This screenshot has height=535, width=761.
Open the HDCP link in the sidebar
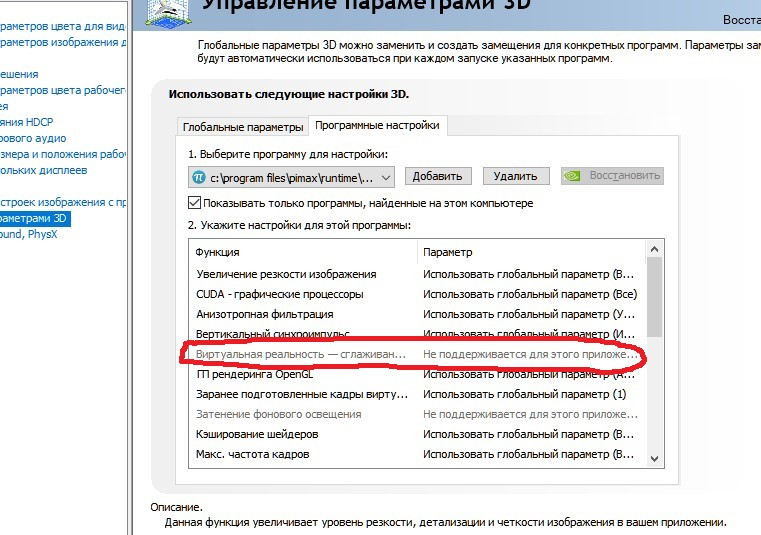tap(27, 122)
